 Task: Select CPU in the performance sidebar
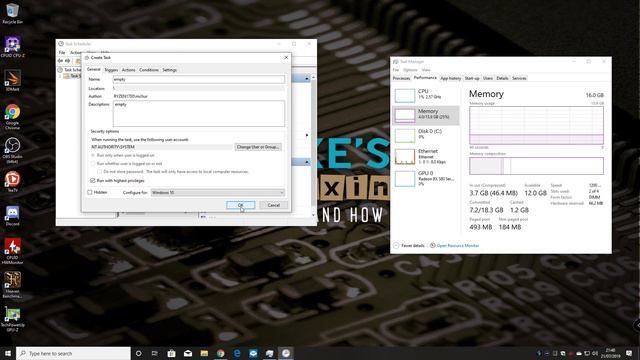(426, 95)
